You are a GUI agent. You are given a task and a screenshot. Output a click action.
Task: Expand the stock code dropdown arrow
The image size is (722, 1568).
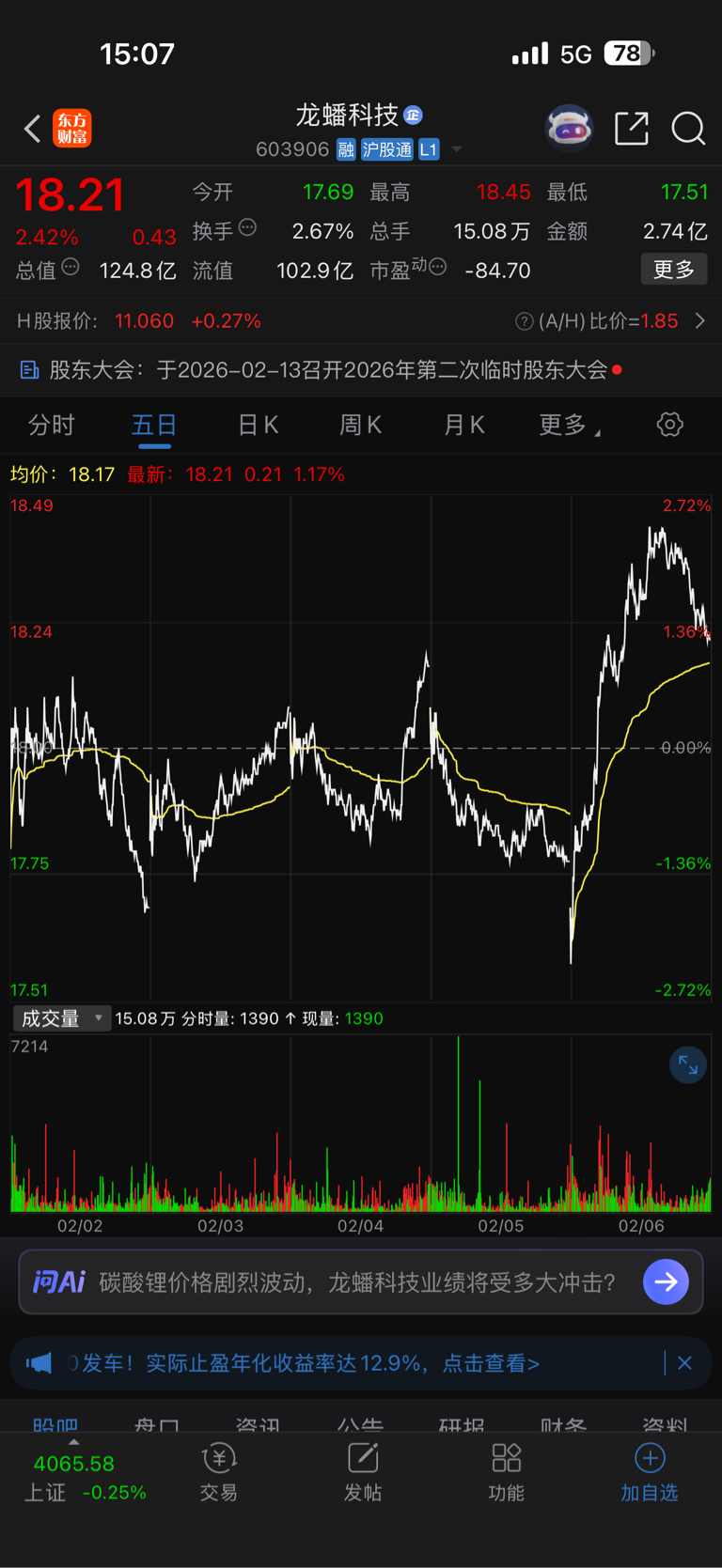point(457,149)
